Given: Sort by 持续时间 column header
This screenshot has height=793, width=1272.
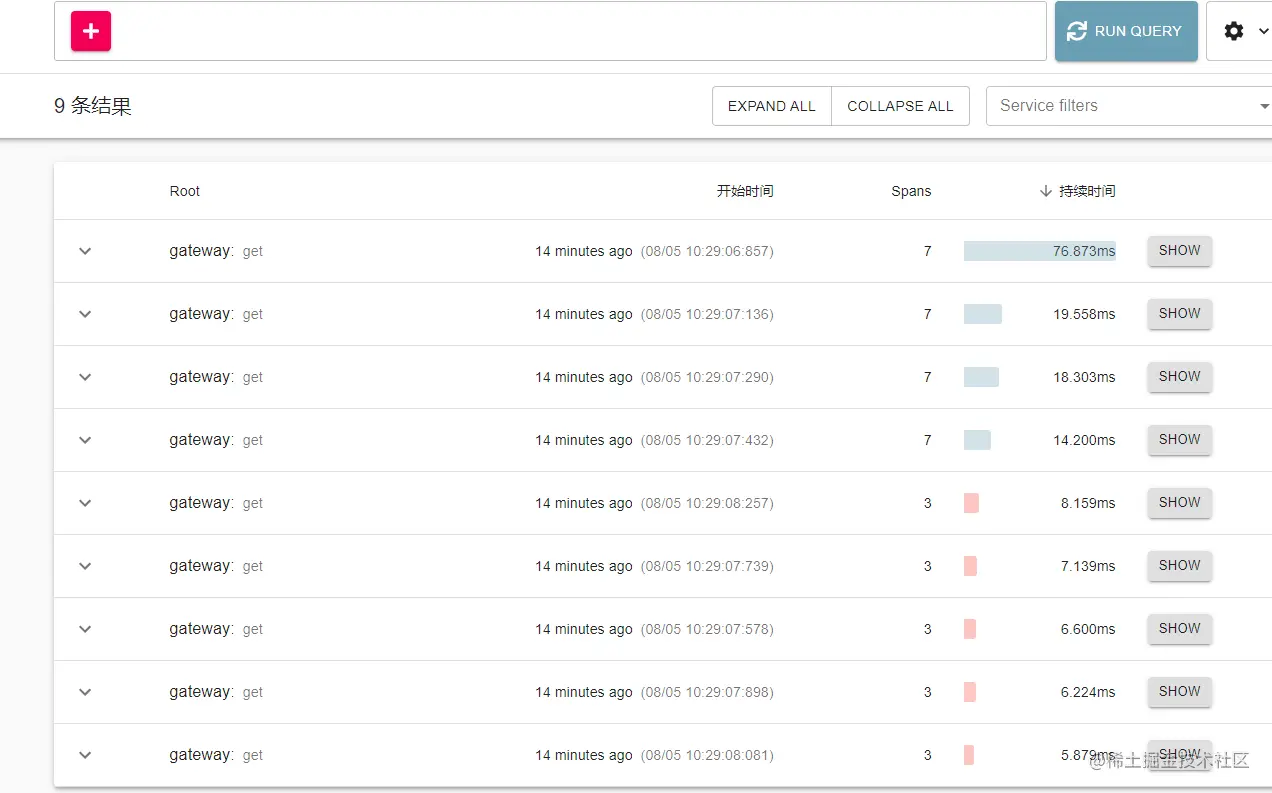Looking at the screenshot, I should coord(1078,191).
